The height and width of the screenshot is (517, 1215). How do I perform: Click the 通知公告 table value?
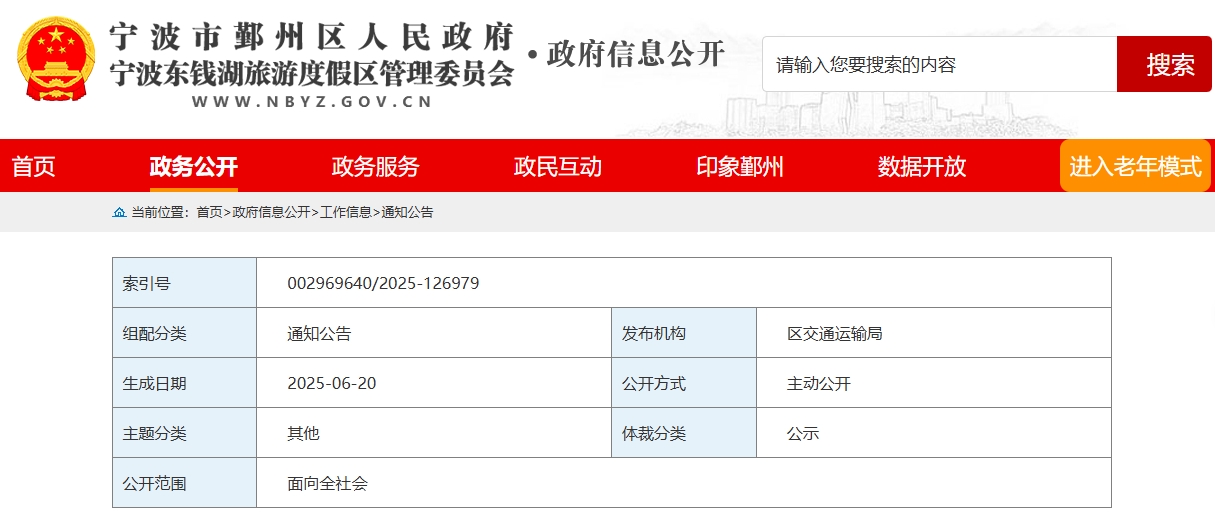pyautogui.click(x=319, y=333)
